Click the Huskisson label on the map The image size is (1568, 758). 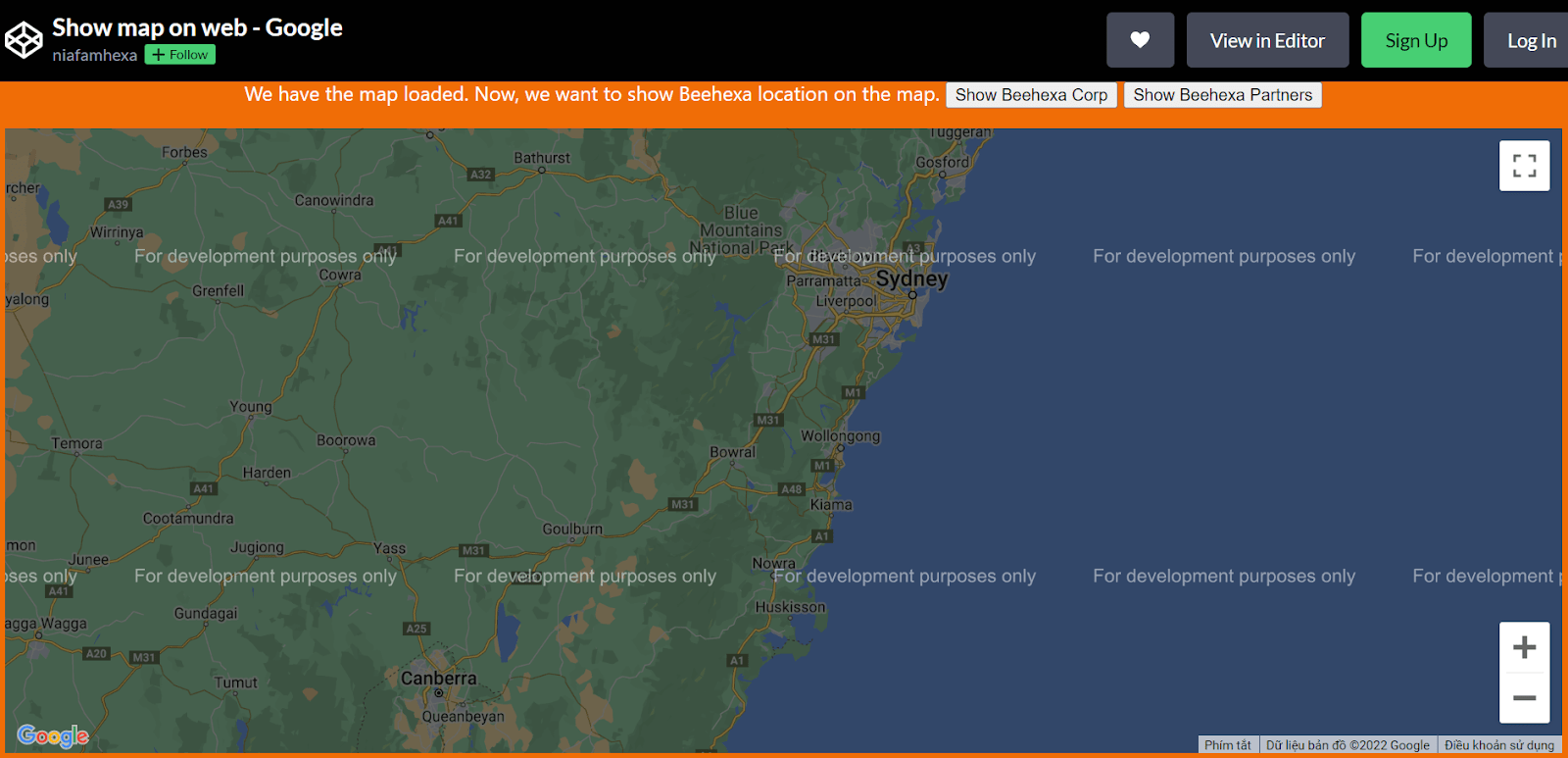(790, 608)
